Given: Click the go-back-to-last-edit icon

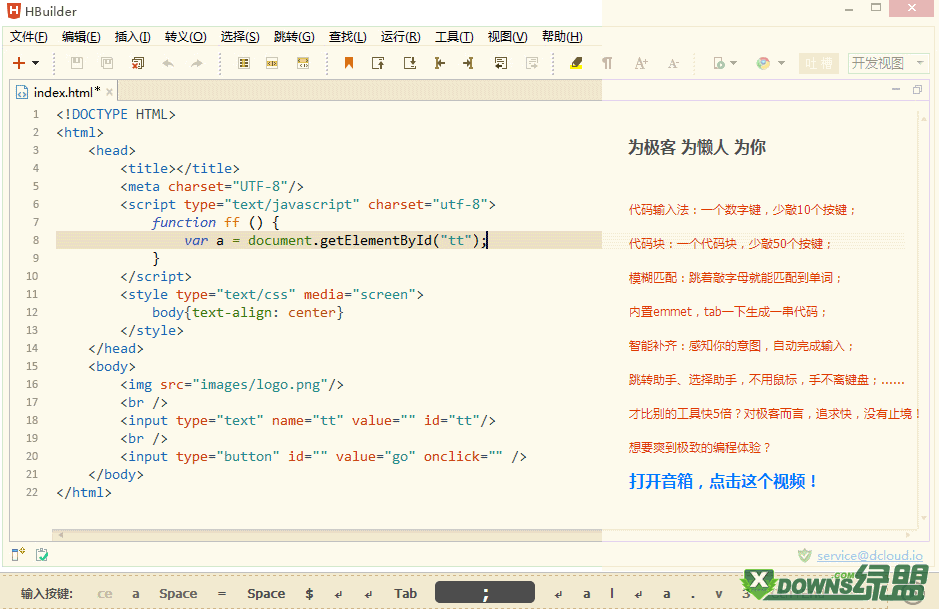Looking at the screenshot, I should click(x=501, y=63).
